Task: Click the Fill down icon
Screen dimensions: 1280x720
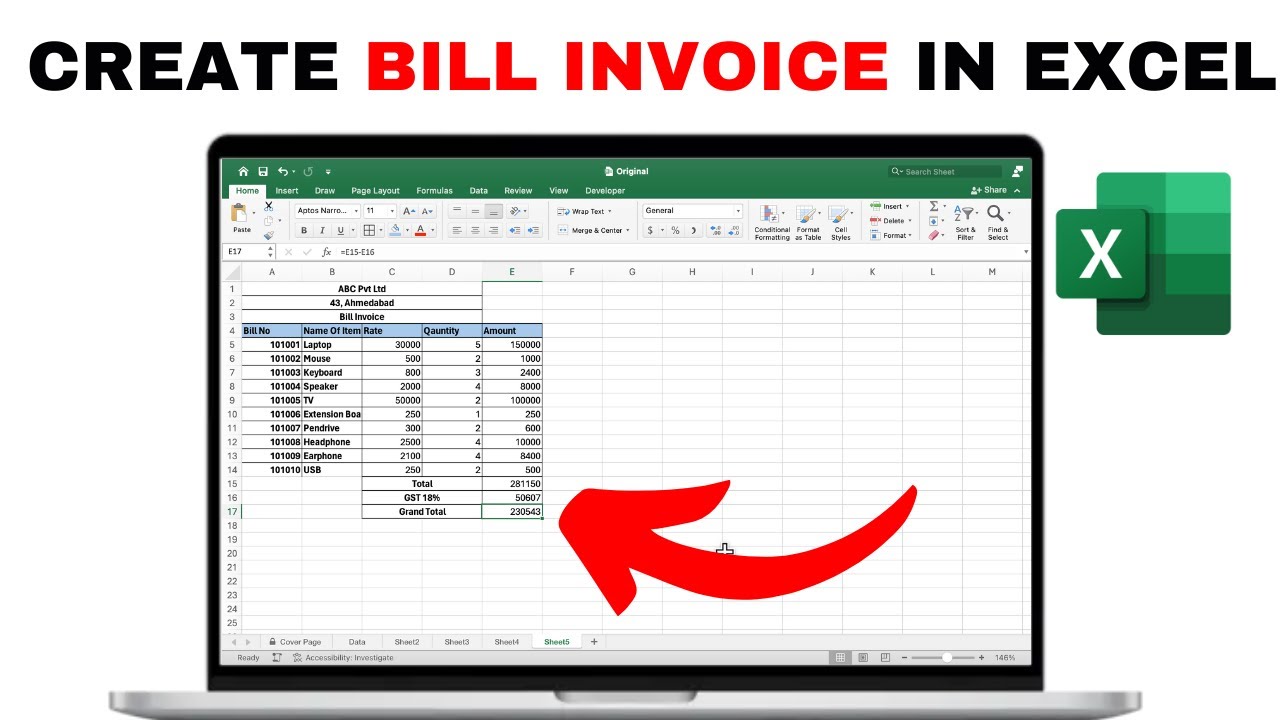Action: tap(933, 221)
